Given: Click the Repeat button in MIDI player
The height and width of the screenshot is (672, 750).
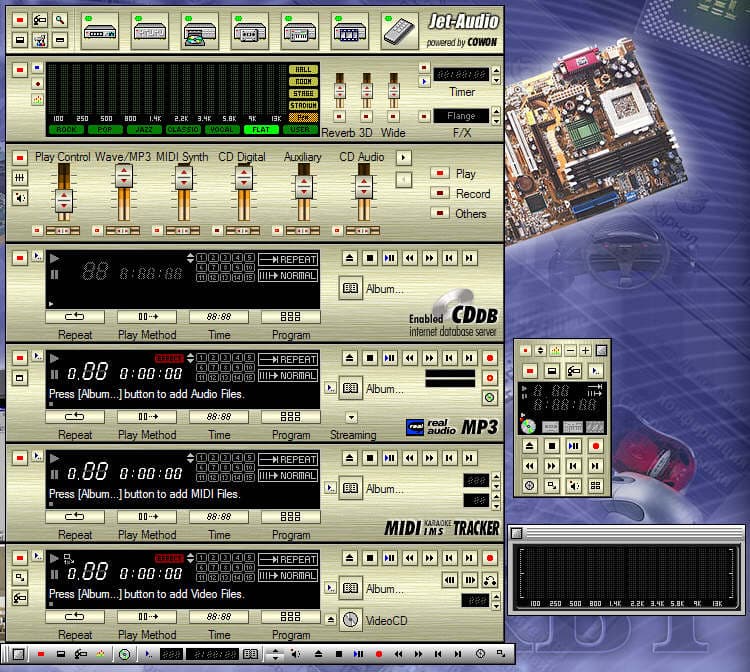Looking at the screenshot, I should 74,517.
